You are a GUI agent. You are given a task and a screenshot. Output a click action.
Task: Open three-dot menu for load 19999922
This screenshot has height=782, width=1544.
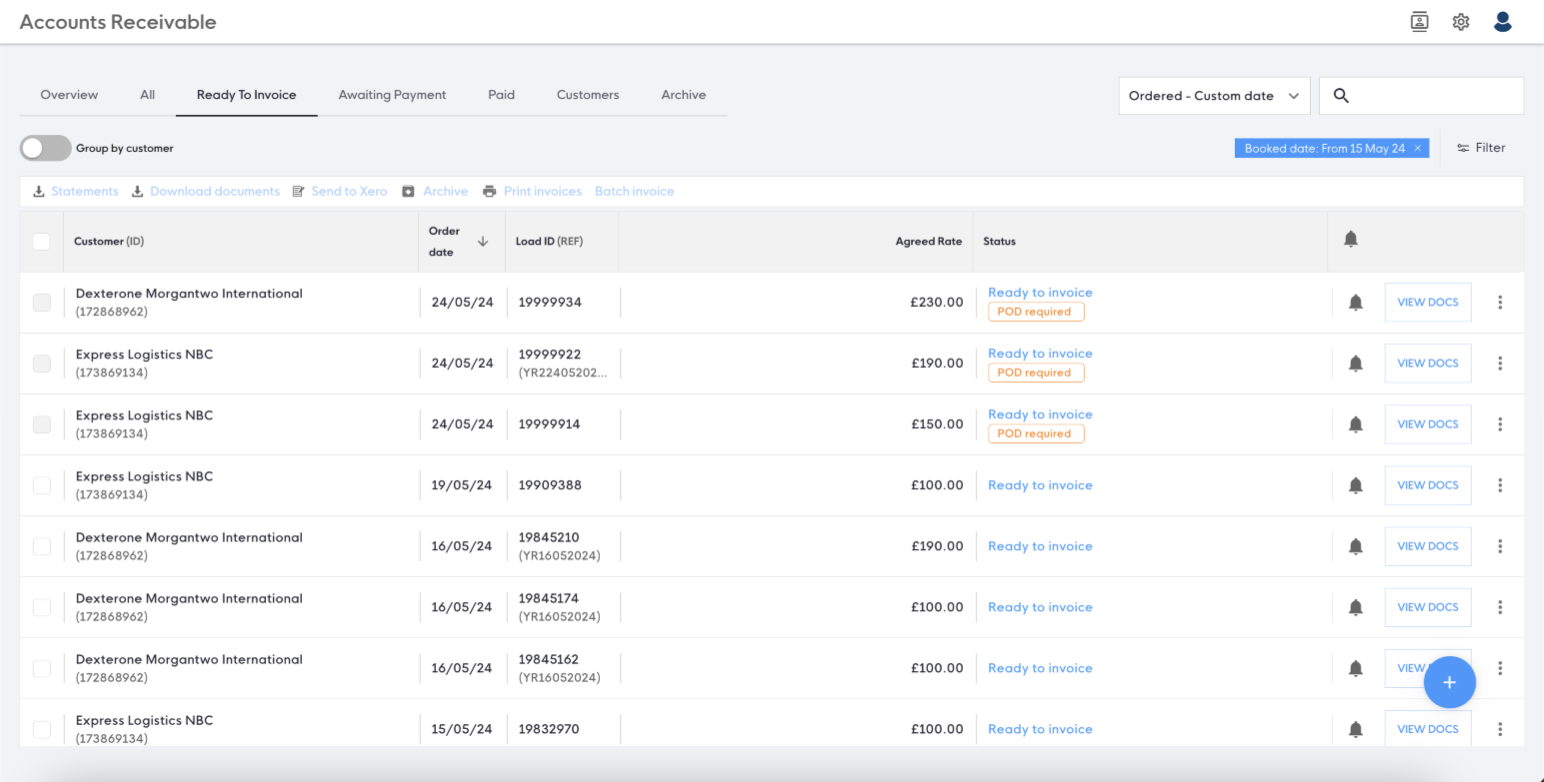[x=1500, y=363]
